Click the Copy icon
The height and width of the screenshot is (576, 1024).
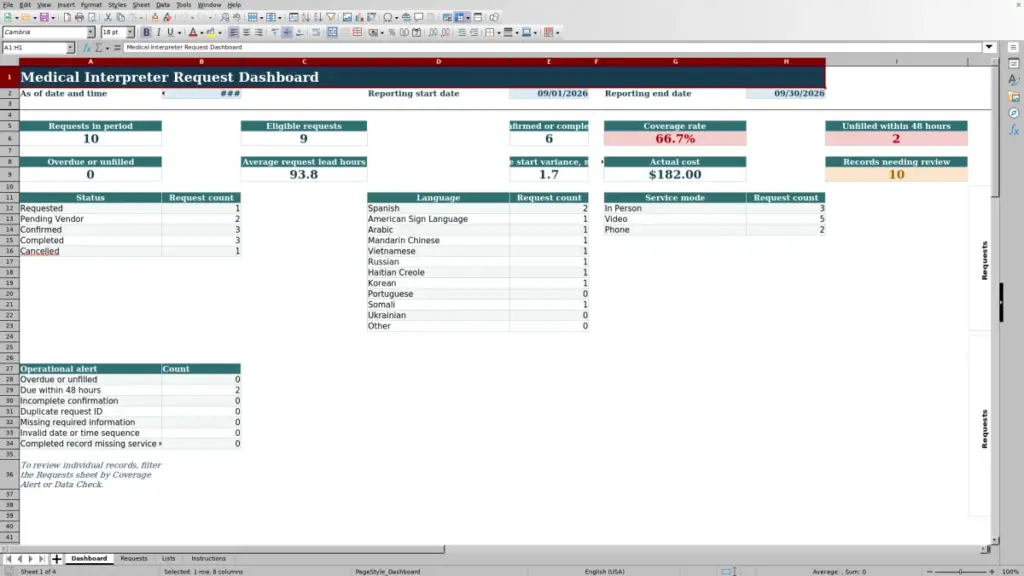coord(120,17)
